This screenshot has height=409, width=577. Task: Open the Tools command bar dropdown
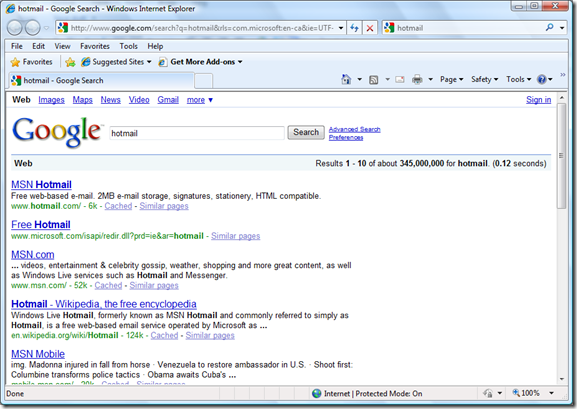[518, 80]
